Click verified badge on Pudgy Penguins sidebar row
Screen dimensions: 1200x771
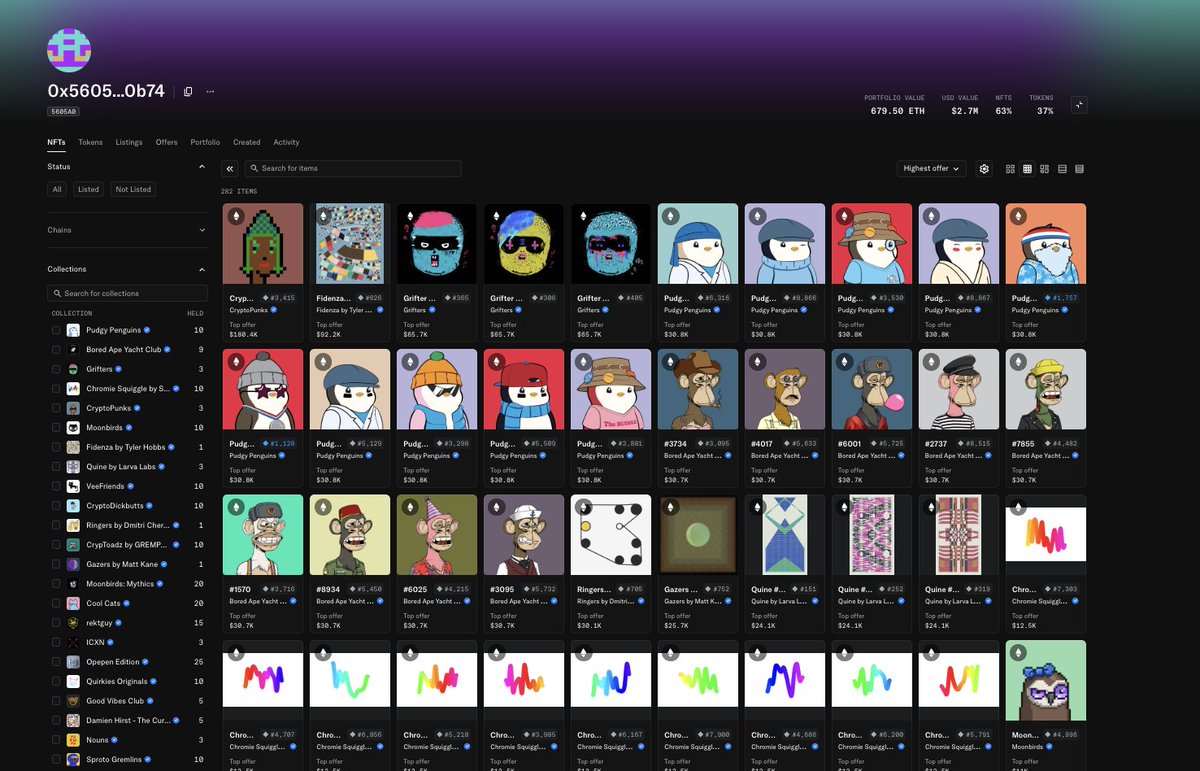pyautogui.click(x=147, y=330)
